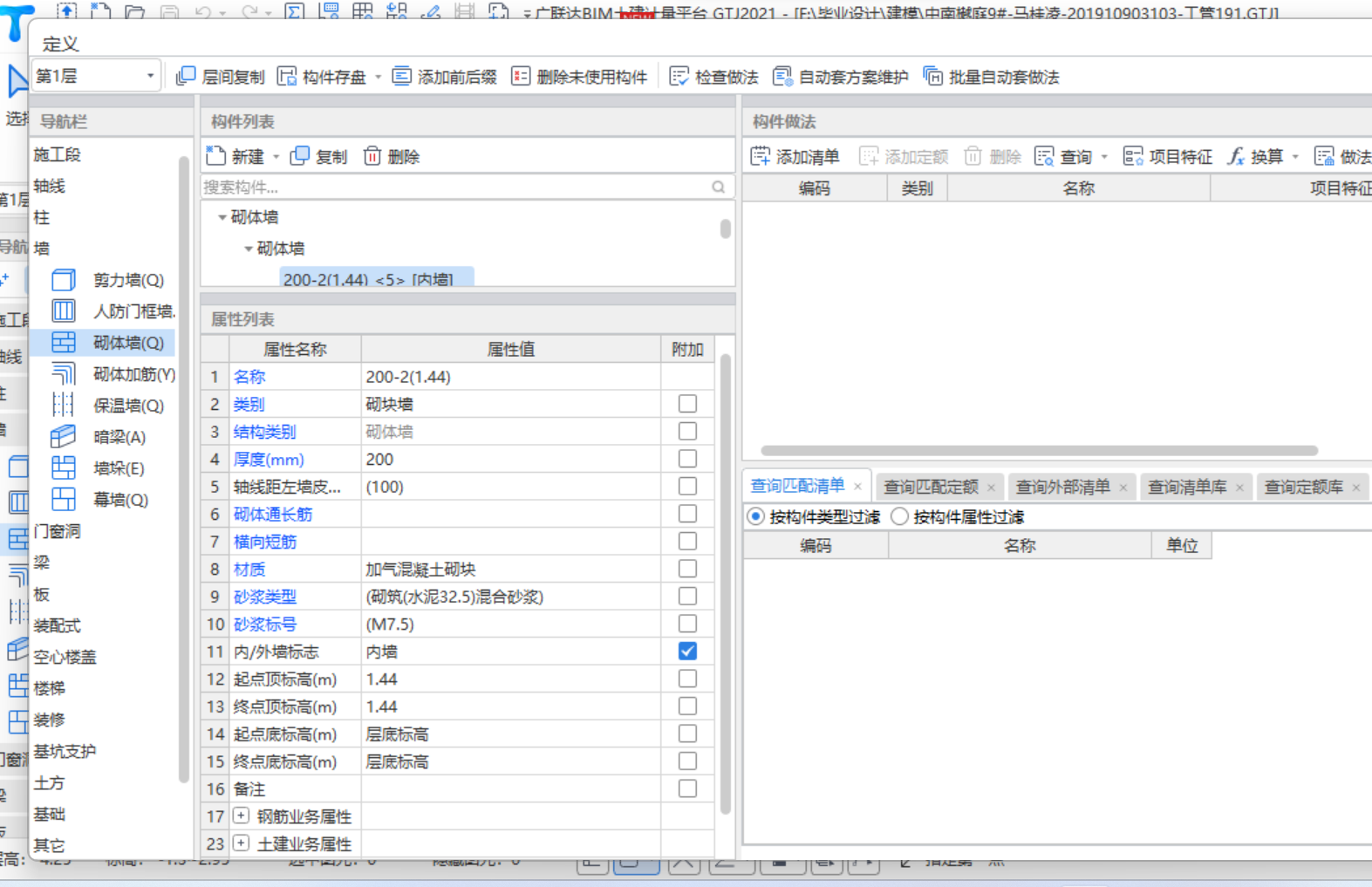Toggle 附加 checkbox for 结构类别
The height and width of the screenshot is (887, 1372).
687,431
